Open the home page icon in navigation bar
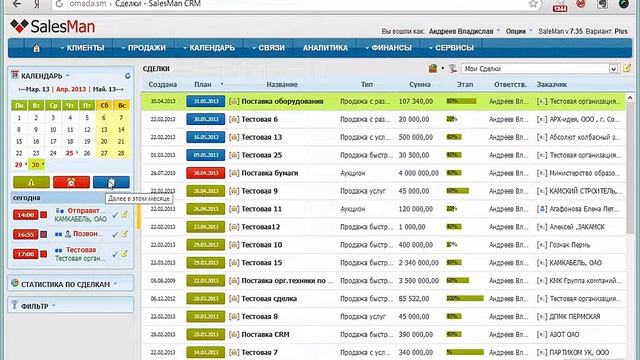 click(36, 48)
